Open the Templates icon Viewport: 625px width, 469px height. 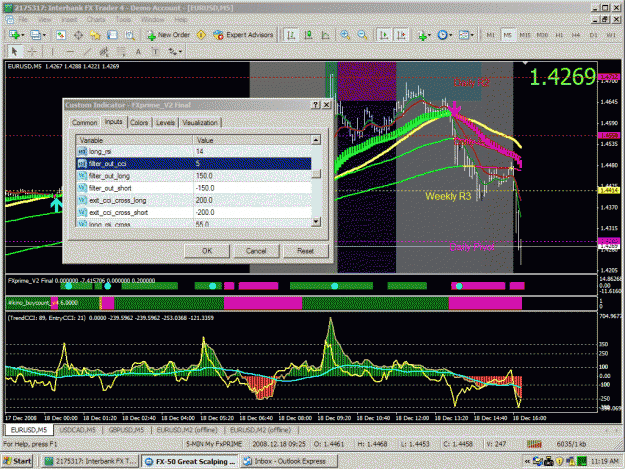464,35
